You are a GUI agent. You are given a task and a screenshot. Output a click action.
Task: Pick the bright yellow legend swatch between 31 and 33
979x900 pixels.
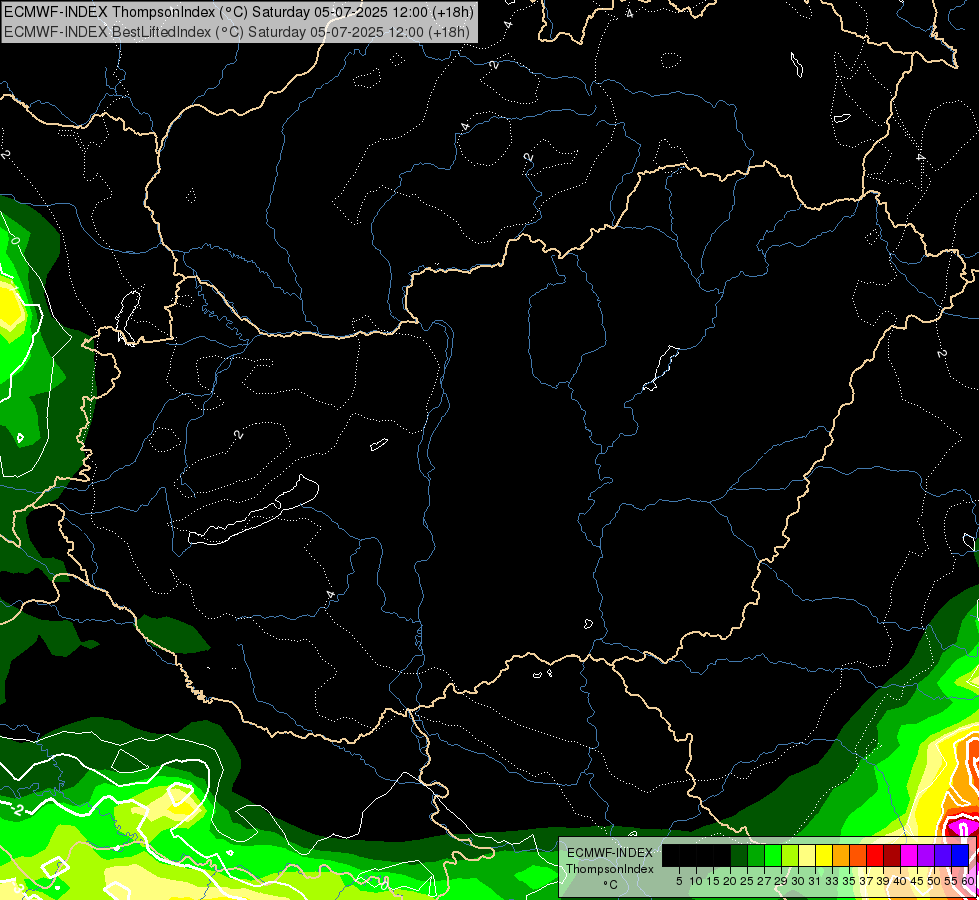824,855
